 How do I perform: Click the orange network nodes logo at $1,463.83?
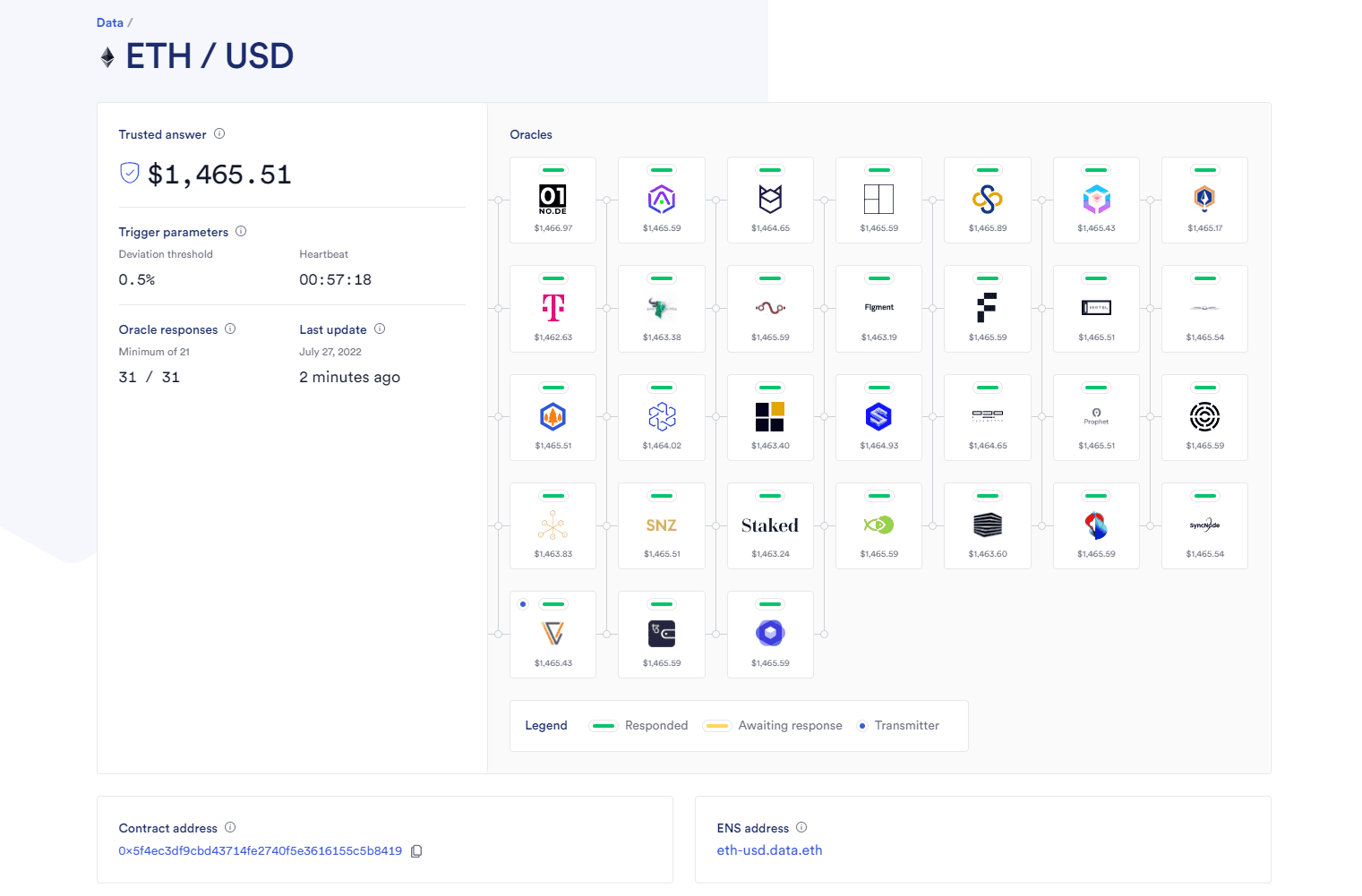[x=553, y=525]
